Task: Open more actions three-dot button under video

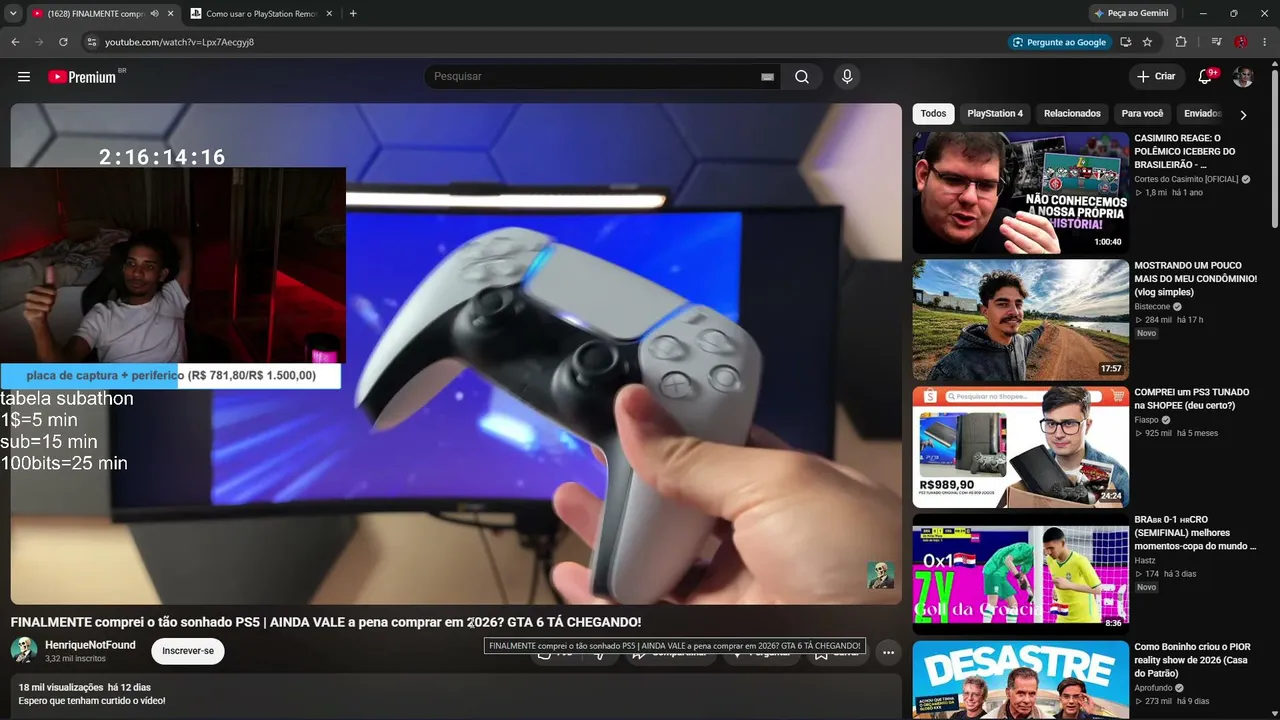Action: coord(887,653)
